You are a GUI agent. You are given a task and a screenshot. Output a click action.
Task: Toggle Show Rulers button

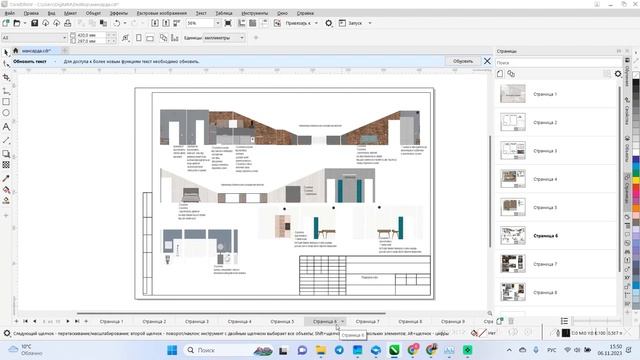click(242, 23)
